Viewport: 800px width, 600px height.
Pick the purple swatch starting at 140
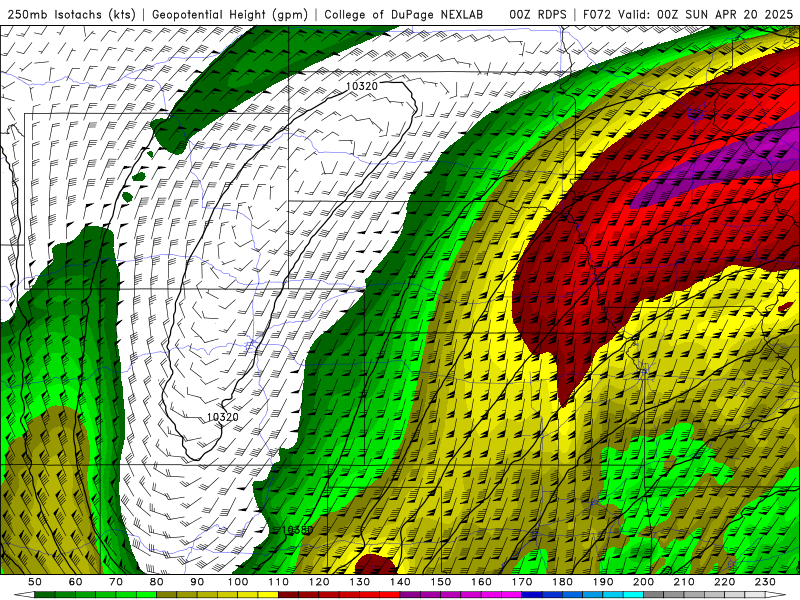410,595
